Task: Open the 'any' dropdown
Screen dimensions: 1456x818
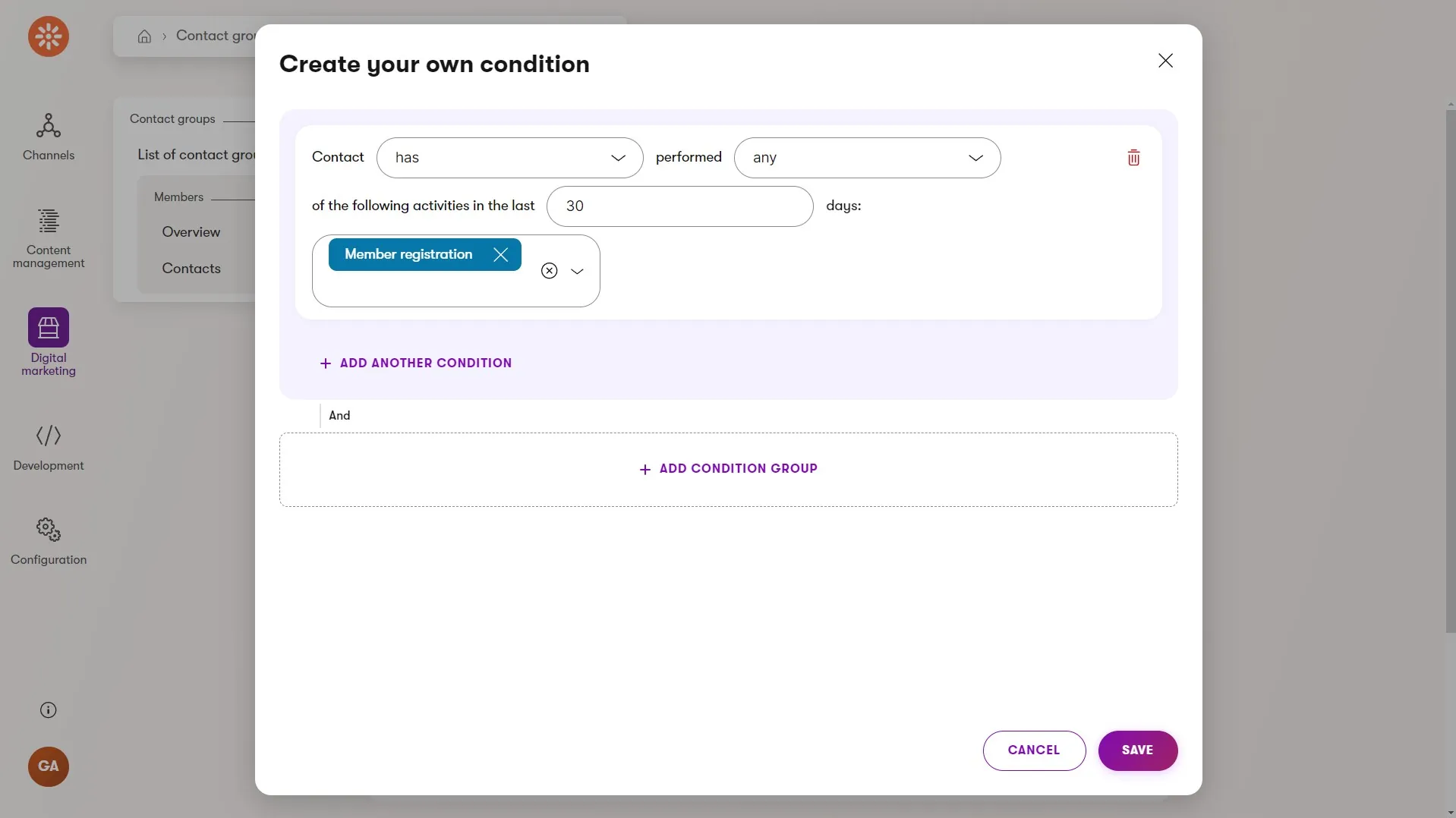Action: pos(868,158)
